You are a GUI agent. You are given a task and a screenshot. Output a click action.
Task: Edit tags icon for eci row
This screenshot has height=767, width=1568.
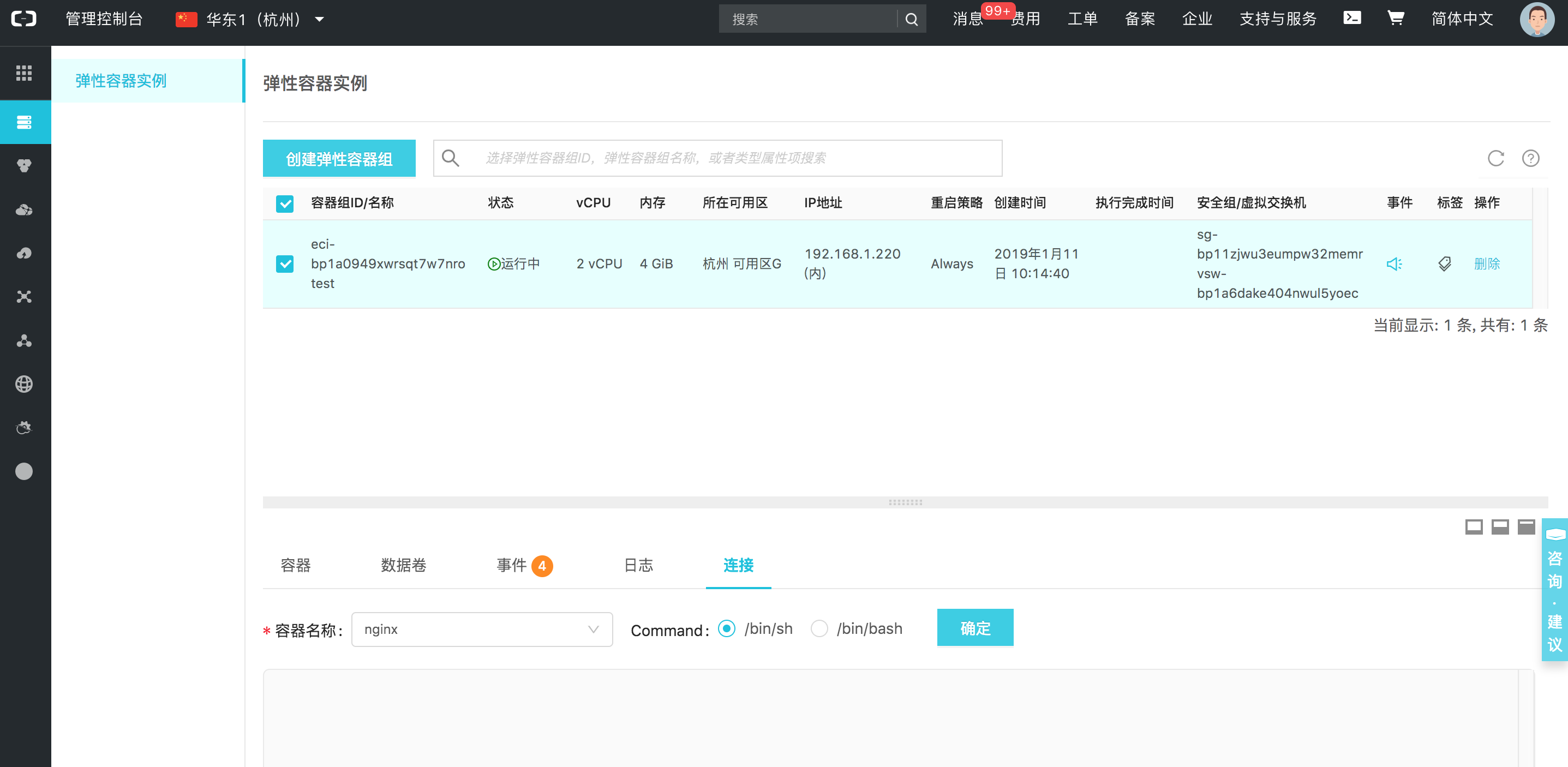point(1445,263)
